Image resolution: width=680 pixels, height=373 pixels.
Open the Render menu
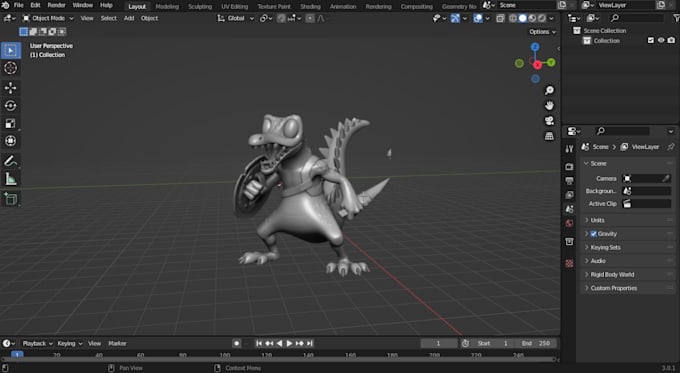pyautogui.click(x=56, y=5)
